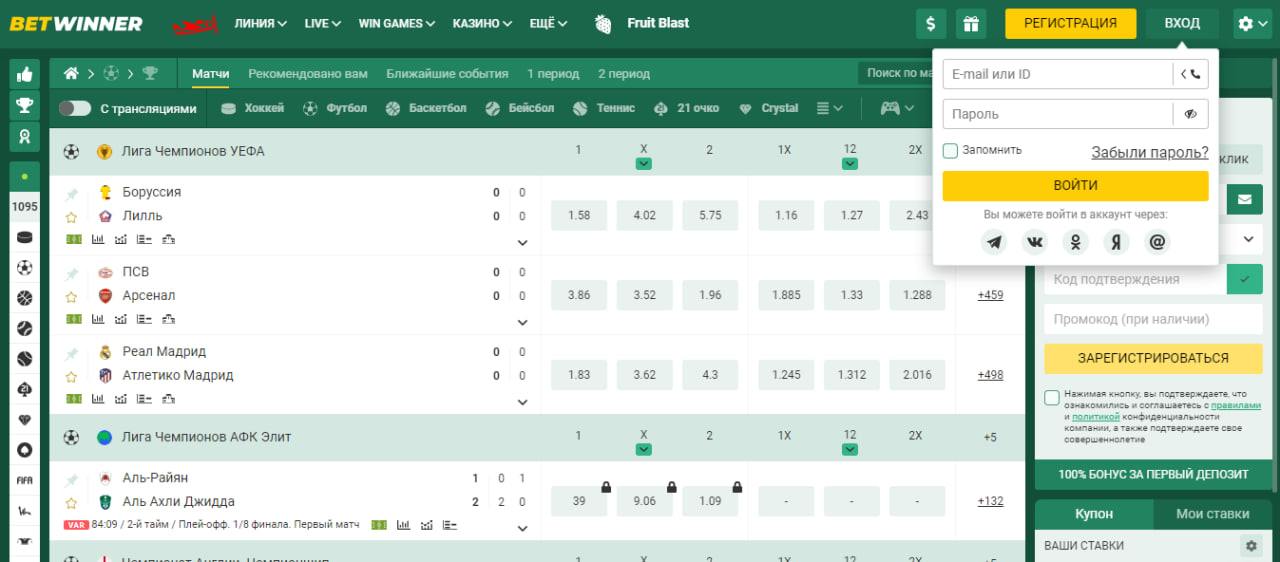Open the gift bonus icon in header
This screenshot has height=562, width=1280.
[970, 24]
